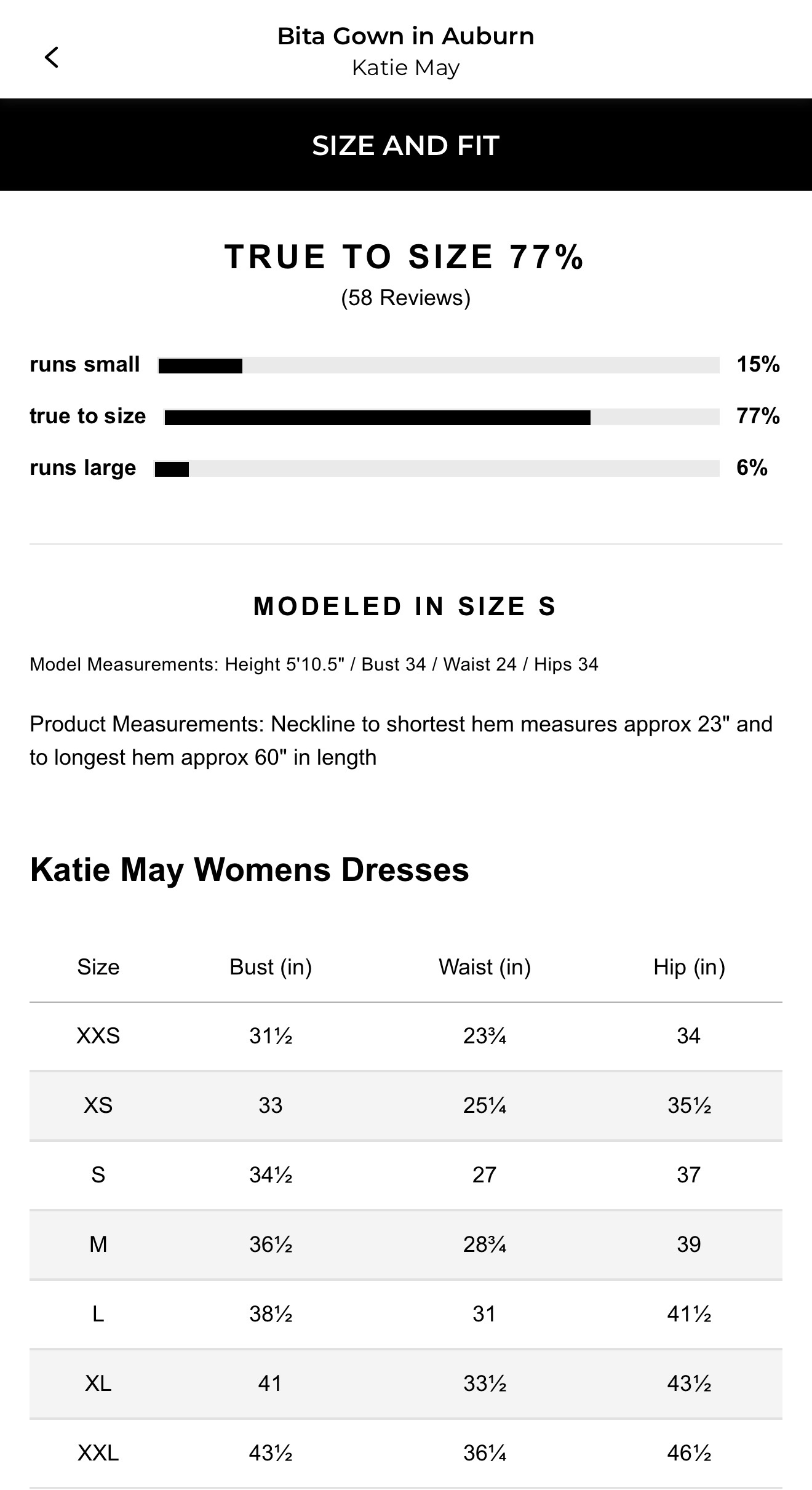Tap the TRUE TO SIZE 77% heading
The width and height of the screenshot is (812, 1490).
(404, 257)
